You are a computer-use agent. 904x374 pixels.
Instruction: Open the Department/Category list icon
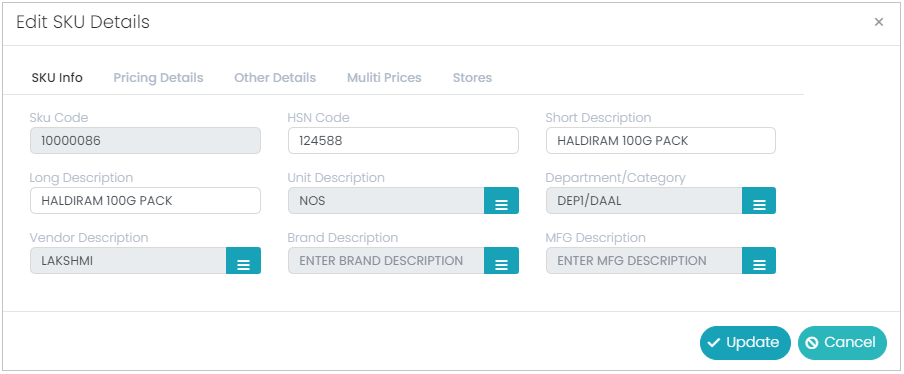coord(759,201)
